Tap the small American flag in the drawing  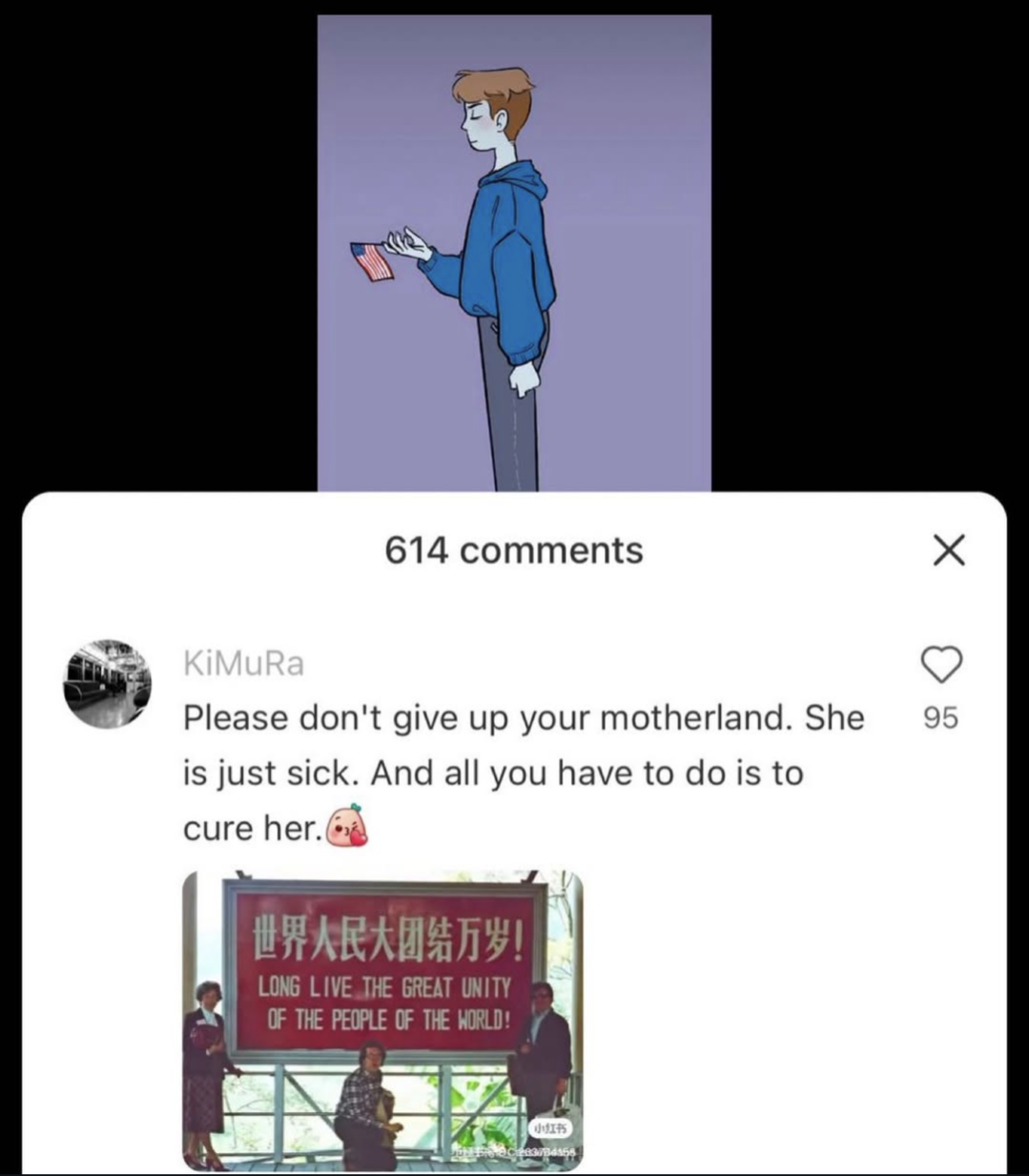(x=372, y=261)
